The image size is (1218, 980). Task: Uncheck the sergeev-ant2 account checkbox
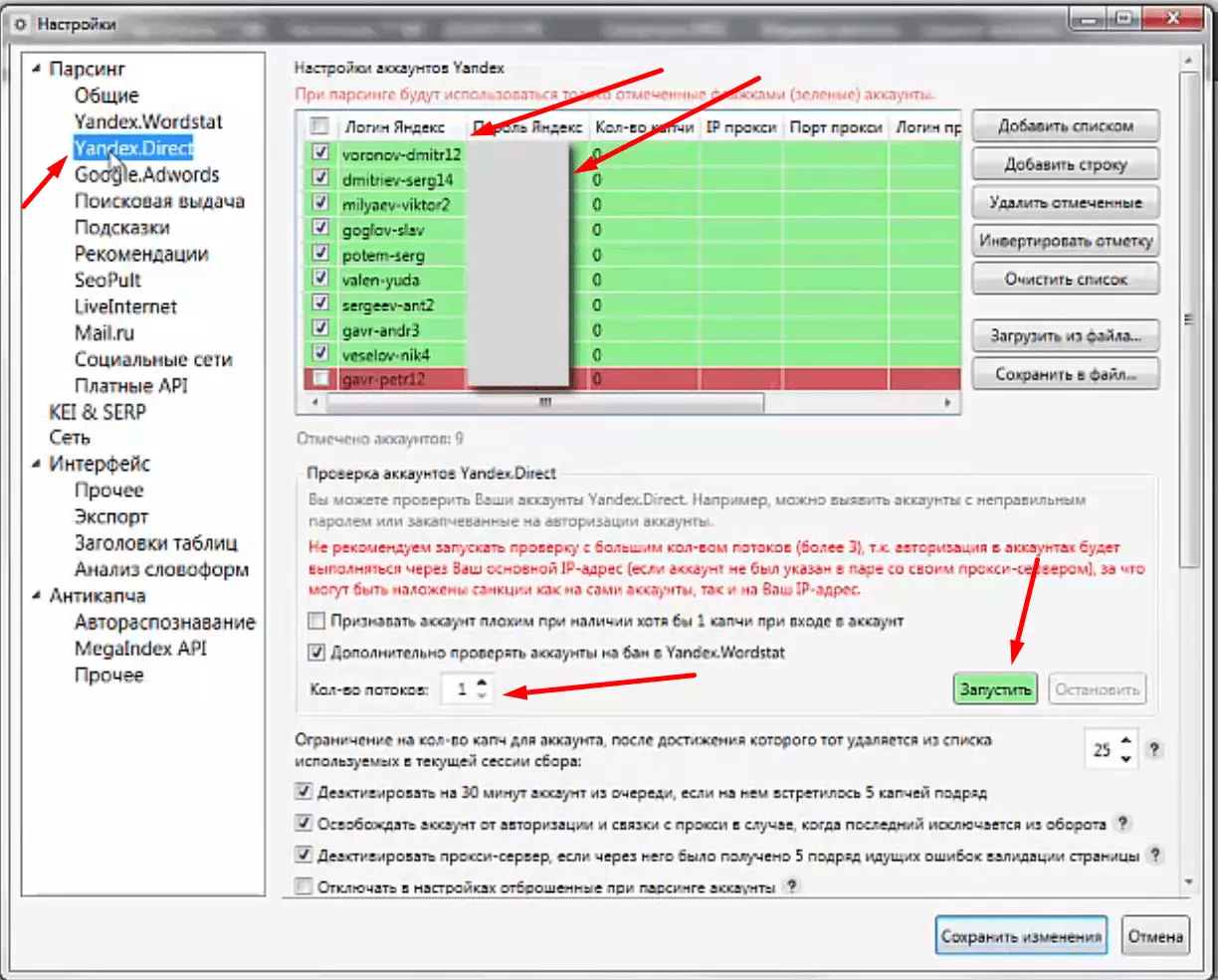319,303
